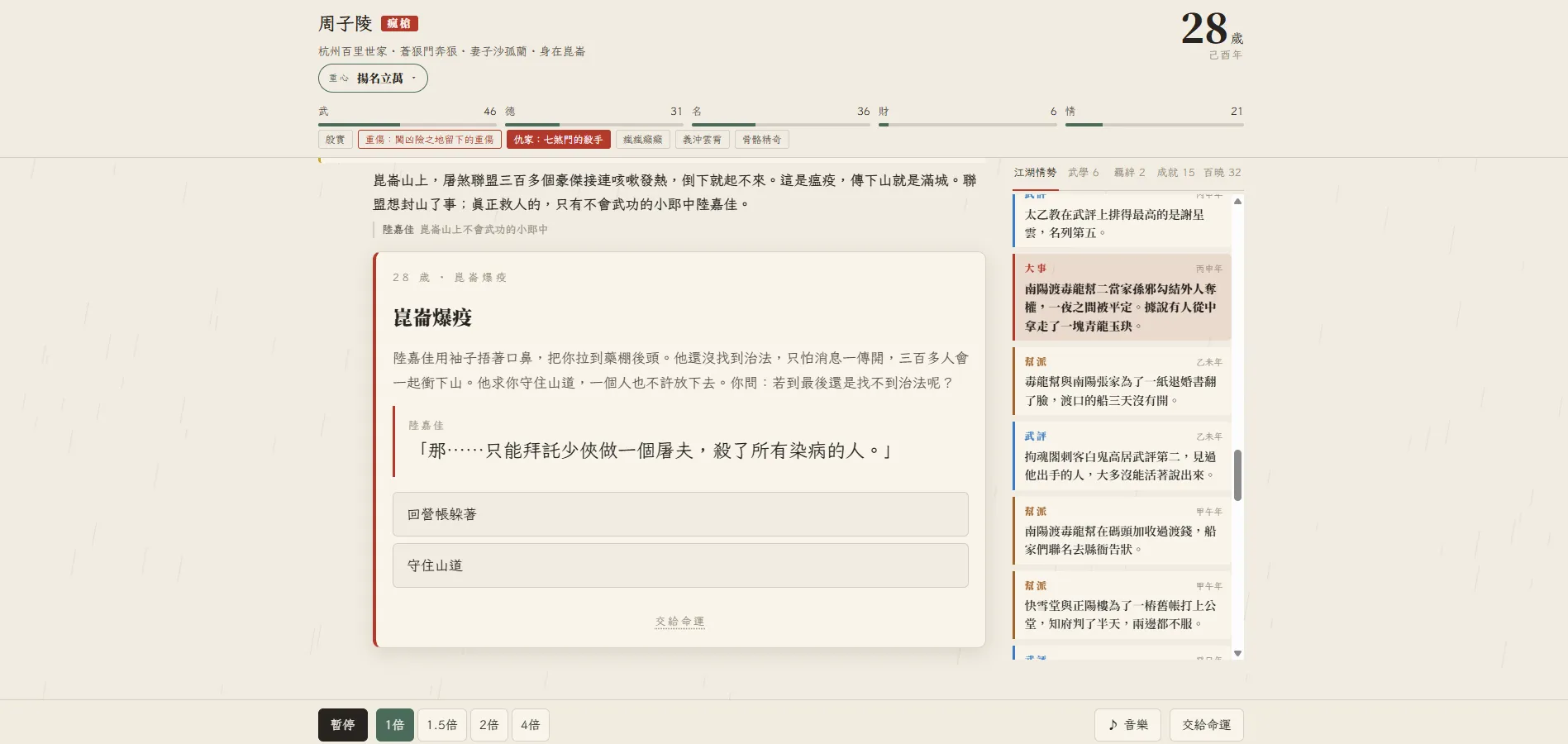Click the 武 46 stat bar
Image resolution: width=1568 pixels, height=744 pixels.
coord(407,116)
